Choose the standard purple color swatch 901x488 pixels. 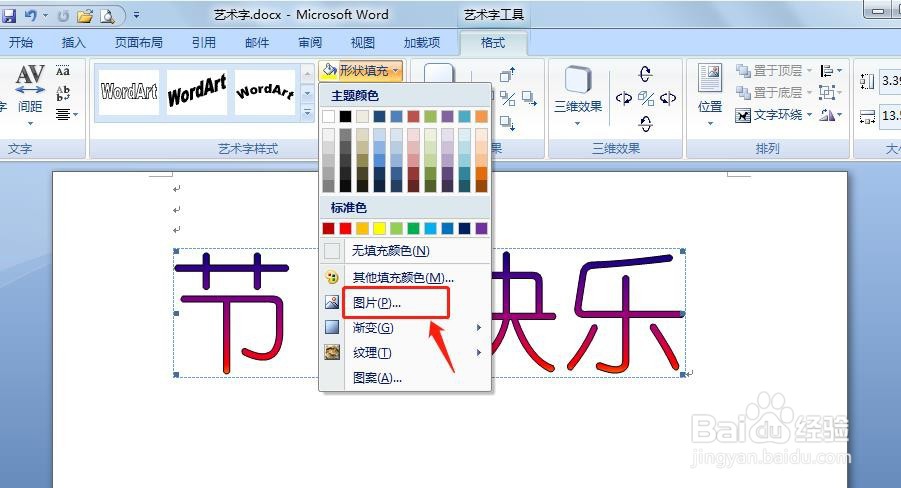click(x=482, y=229)
